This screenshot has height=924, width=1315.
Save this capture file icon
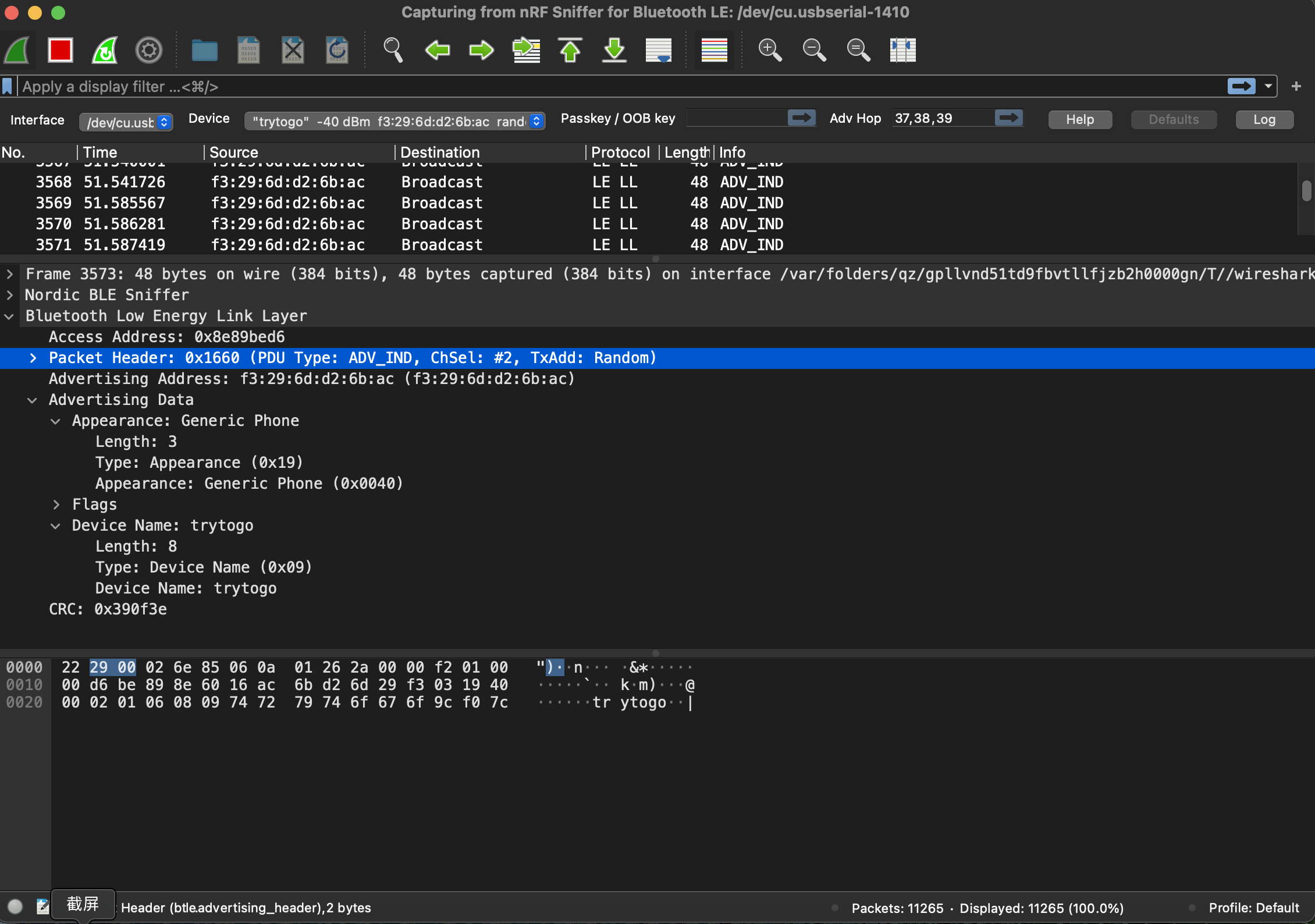click(248, 51)
